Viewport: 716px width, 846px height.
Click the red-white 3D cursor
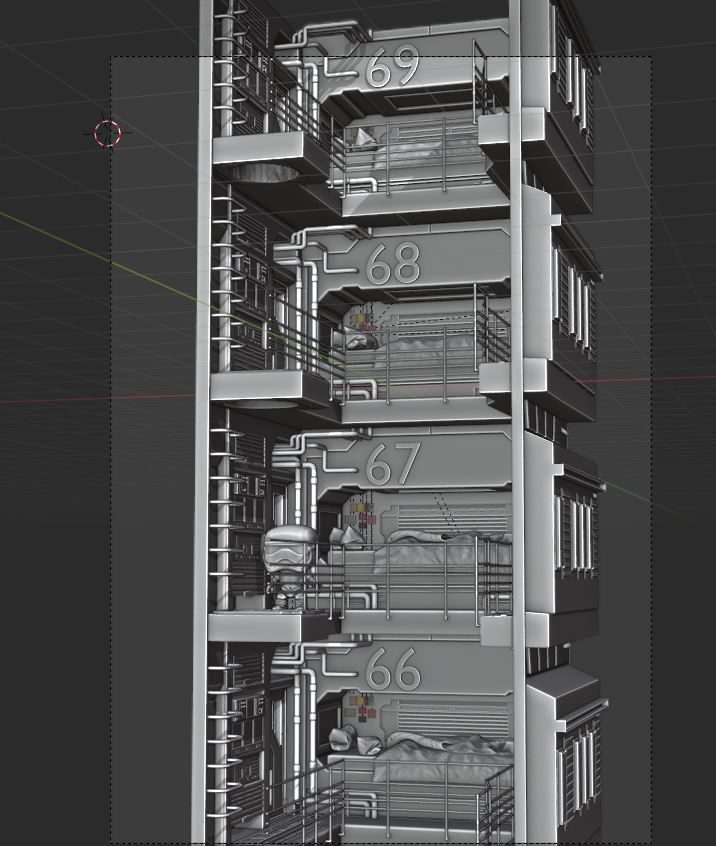click(107, 133)
